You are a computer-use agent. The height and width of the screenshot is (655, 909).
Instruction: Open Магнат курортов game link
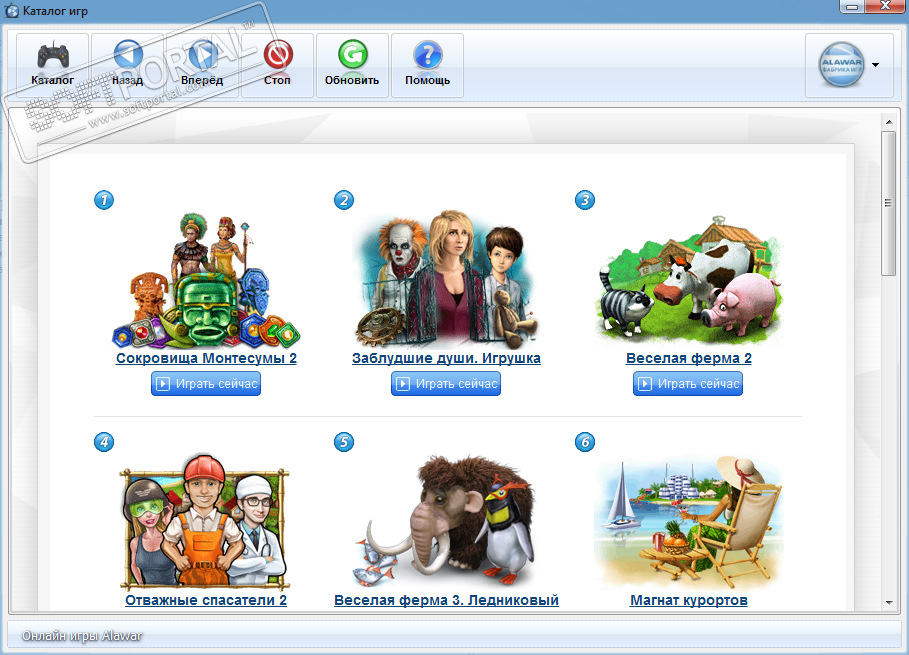pos(689,600)
